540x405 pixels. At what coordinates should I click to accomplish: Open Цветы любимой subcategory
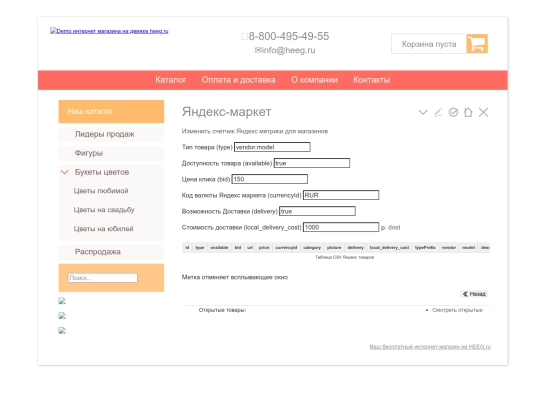click(x=101, y=191)
